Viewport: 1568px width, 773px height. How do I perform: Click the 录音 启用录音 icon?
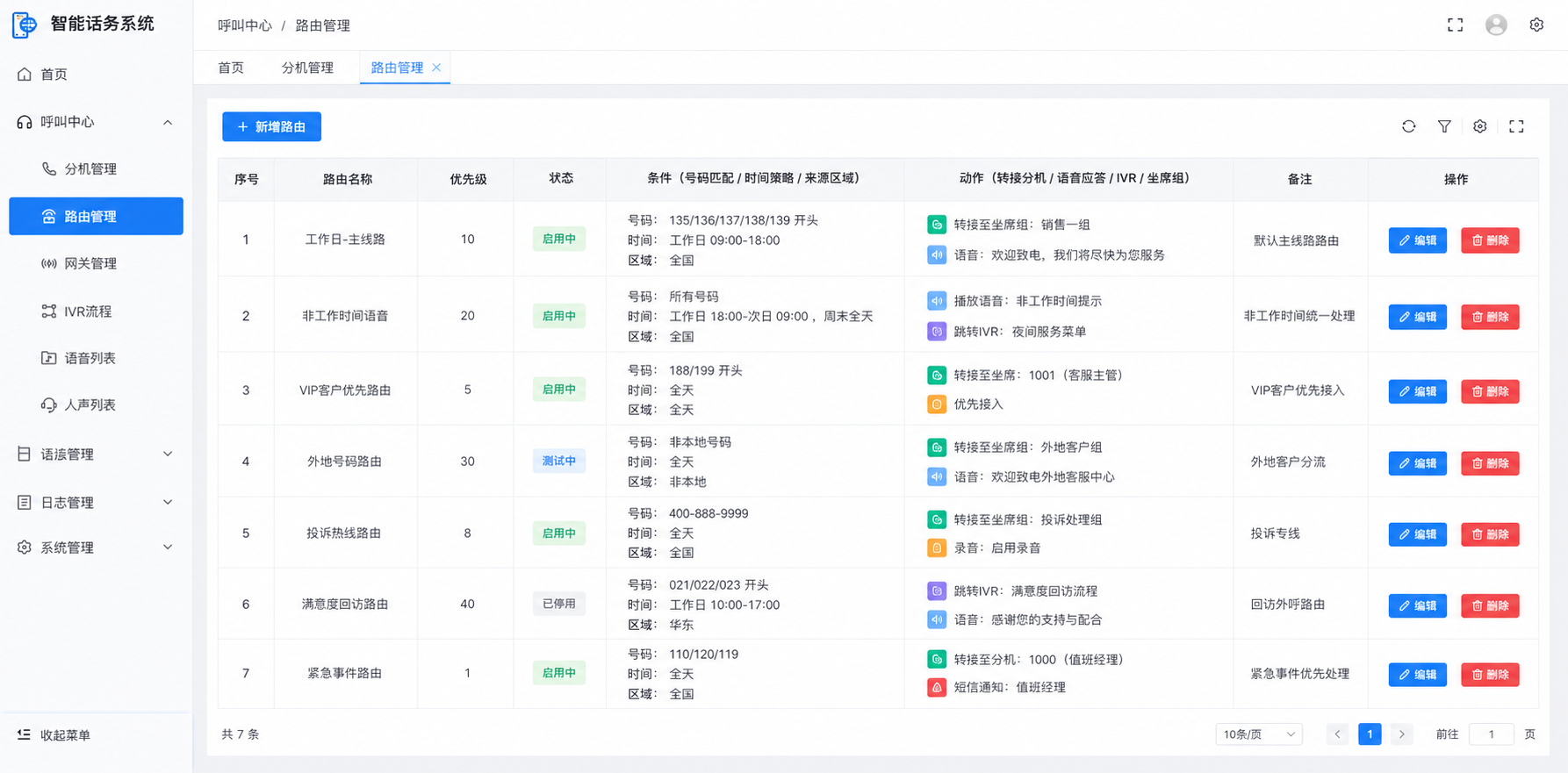(937, 548)
